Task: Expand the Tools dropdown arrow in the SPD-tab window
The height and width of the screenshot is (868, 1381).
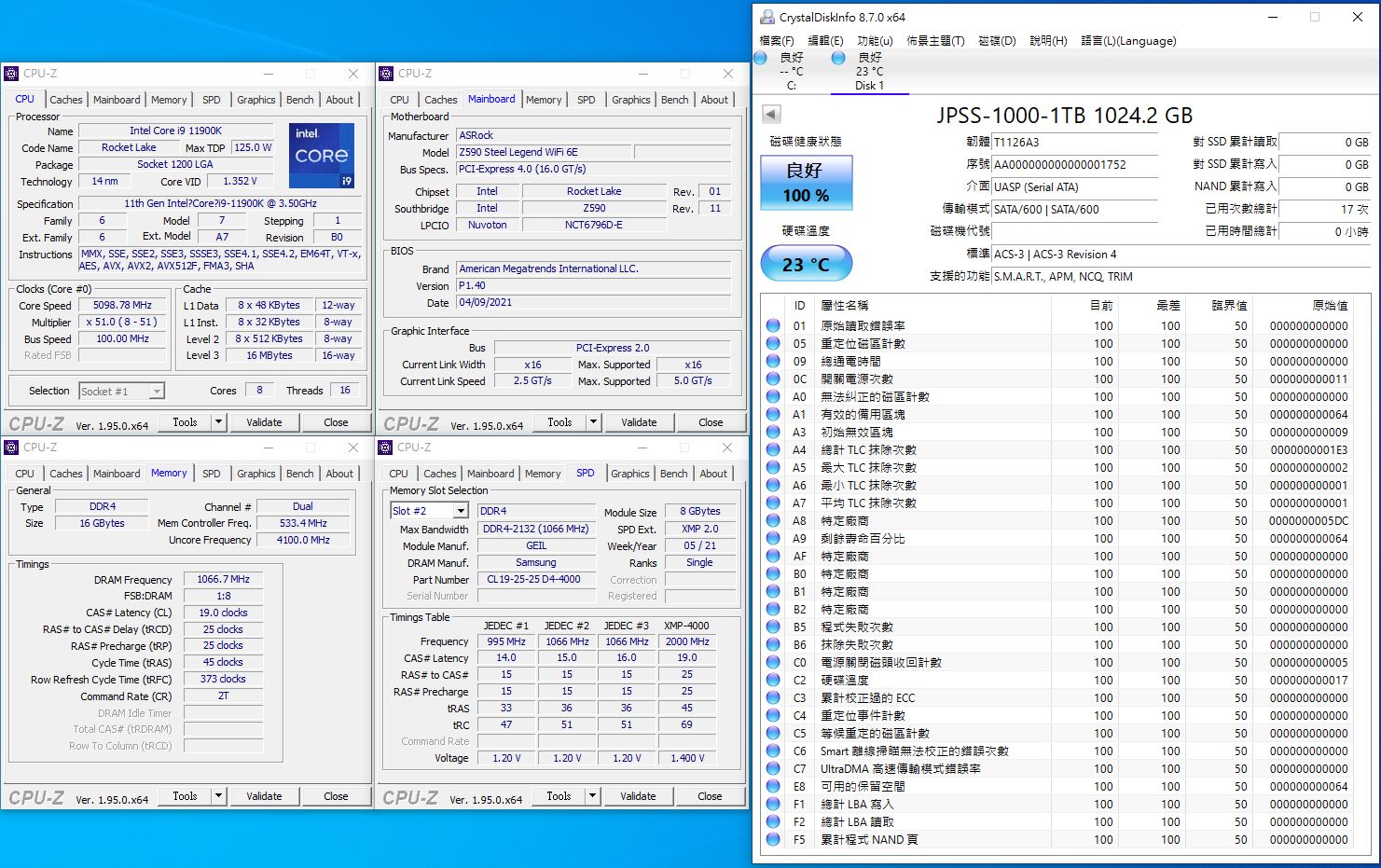Action: point(592,796)
